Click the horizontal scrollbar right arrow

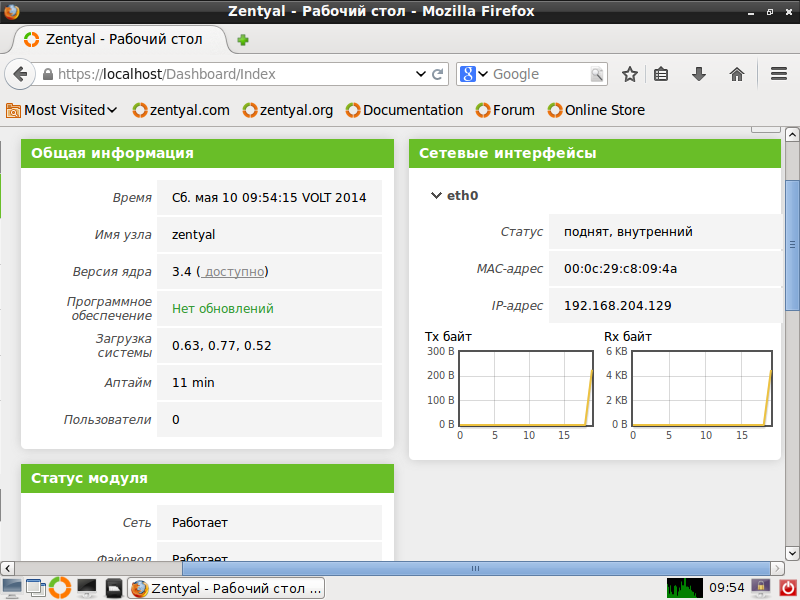(777, 568)
